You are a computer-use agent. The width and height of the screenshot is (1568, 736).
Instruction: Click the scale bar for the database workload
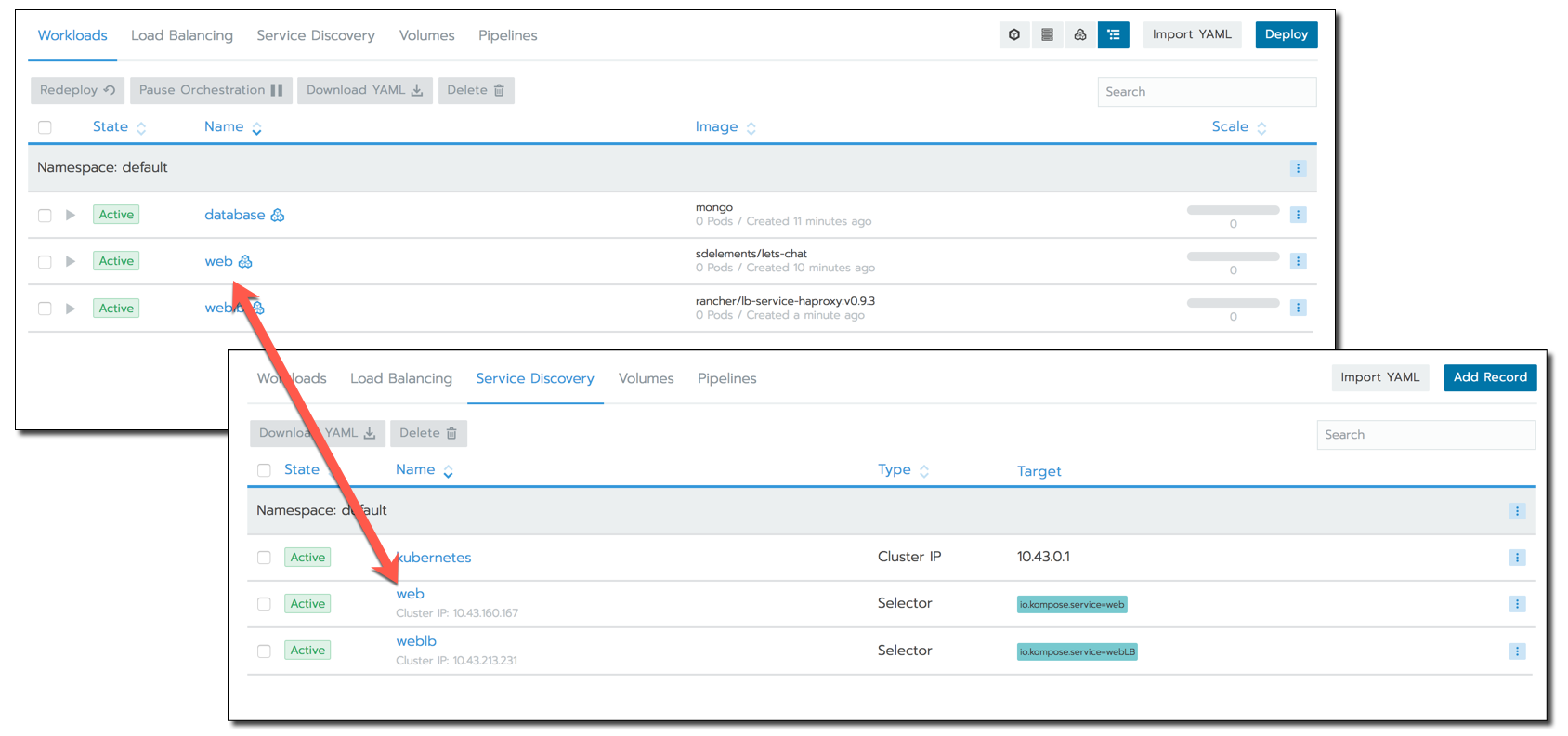tap(1234, 210)
